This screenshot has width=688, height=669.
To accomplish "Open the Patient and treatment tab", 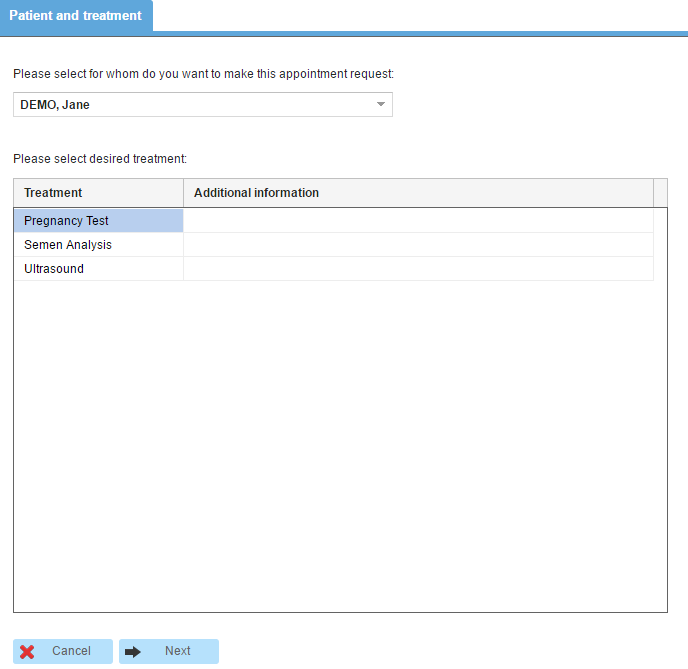I will click(76, 16).
